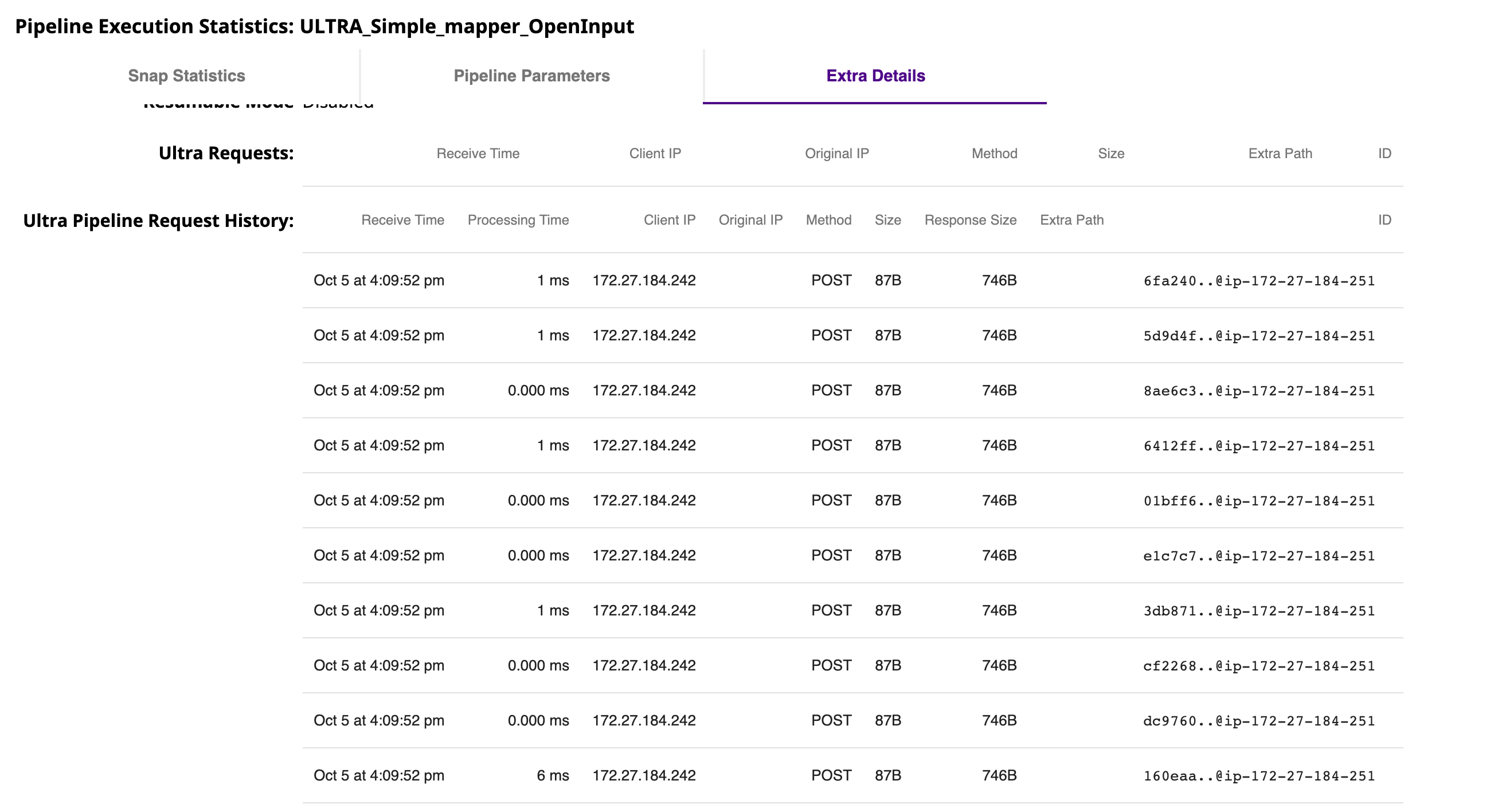The image size is (1498, 812).
Task: Click the ID 8ae6c3..@ip-172-27-184-251
Action: [1258, 391]
